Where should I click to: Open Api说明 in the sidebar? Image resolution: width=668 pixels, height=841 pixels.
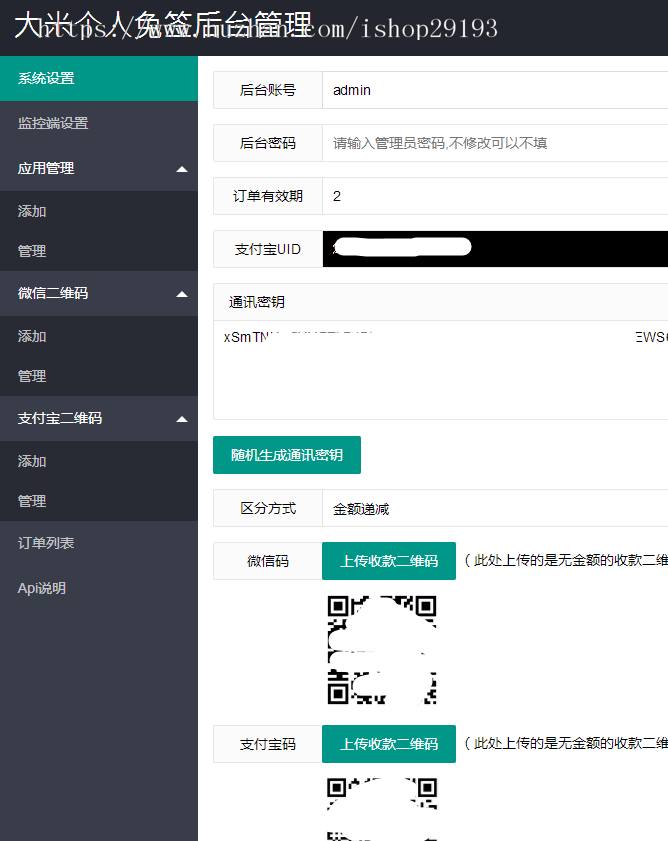(99, 588)
